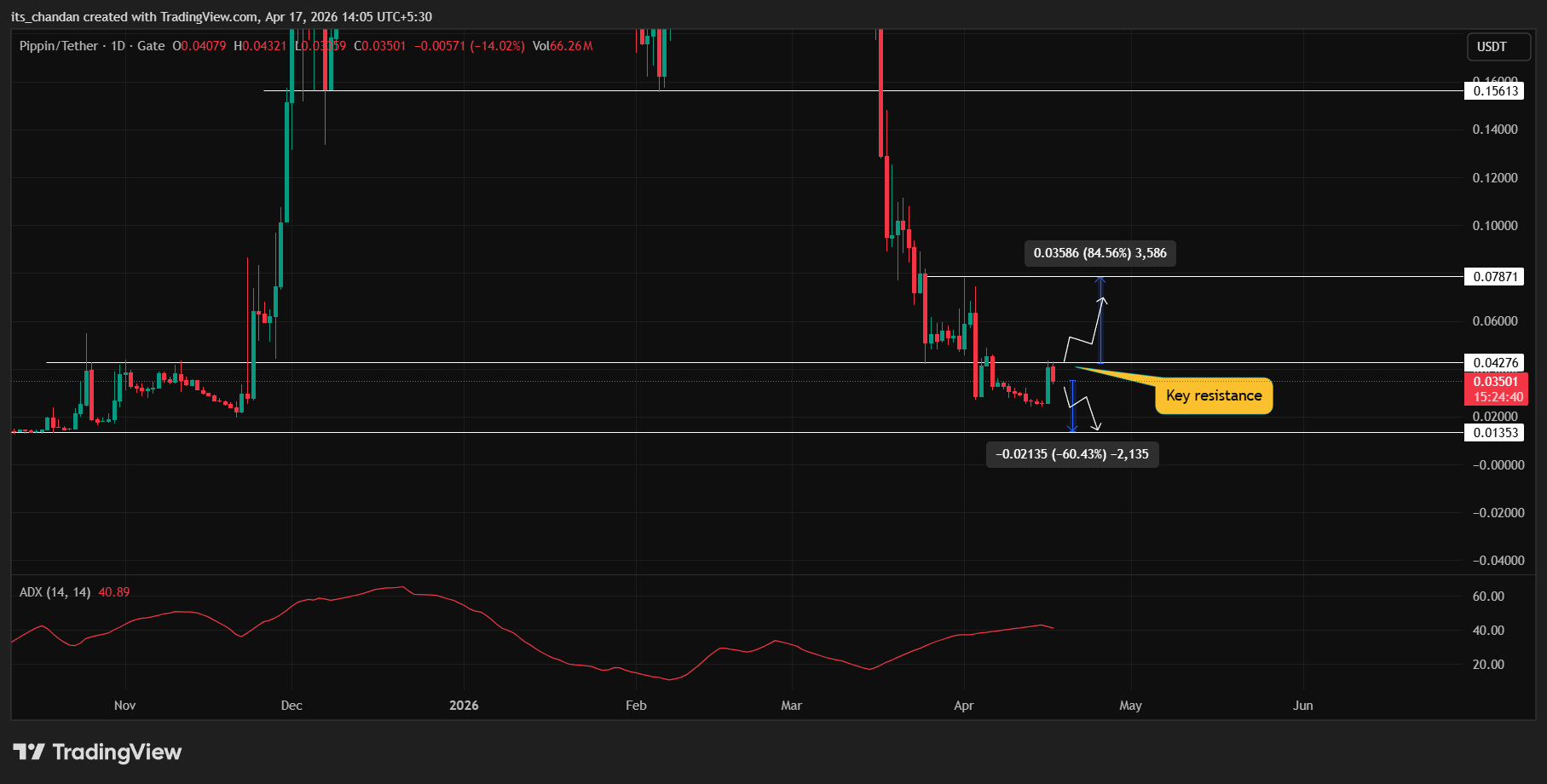This screenshot has height=784, width=1547.
Task: Click the TradingView logo
Action: pos(97,752)
